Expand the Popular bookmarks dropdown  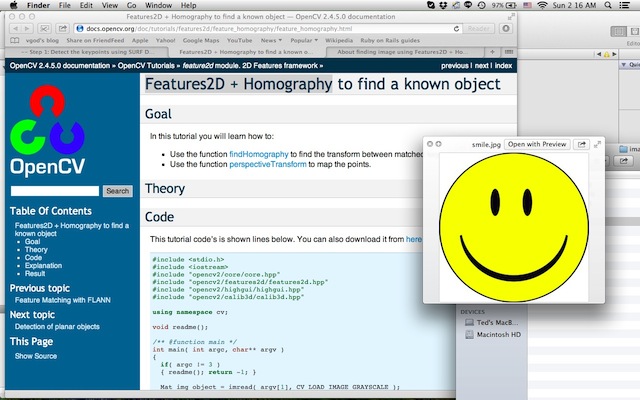point(304,40)
